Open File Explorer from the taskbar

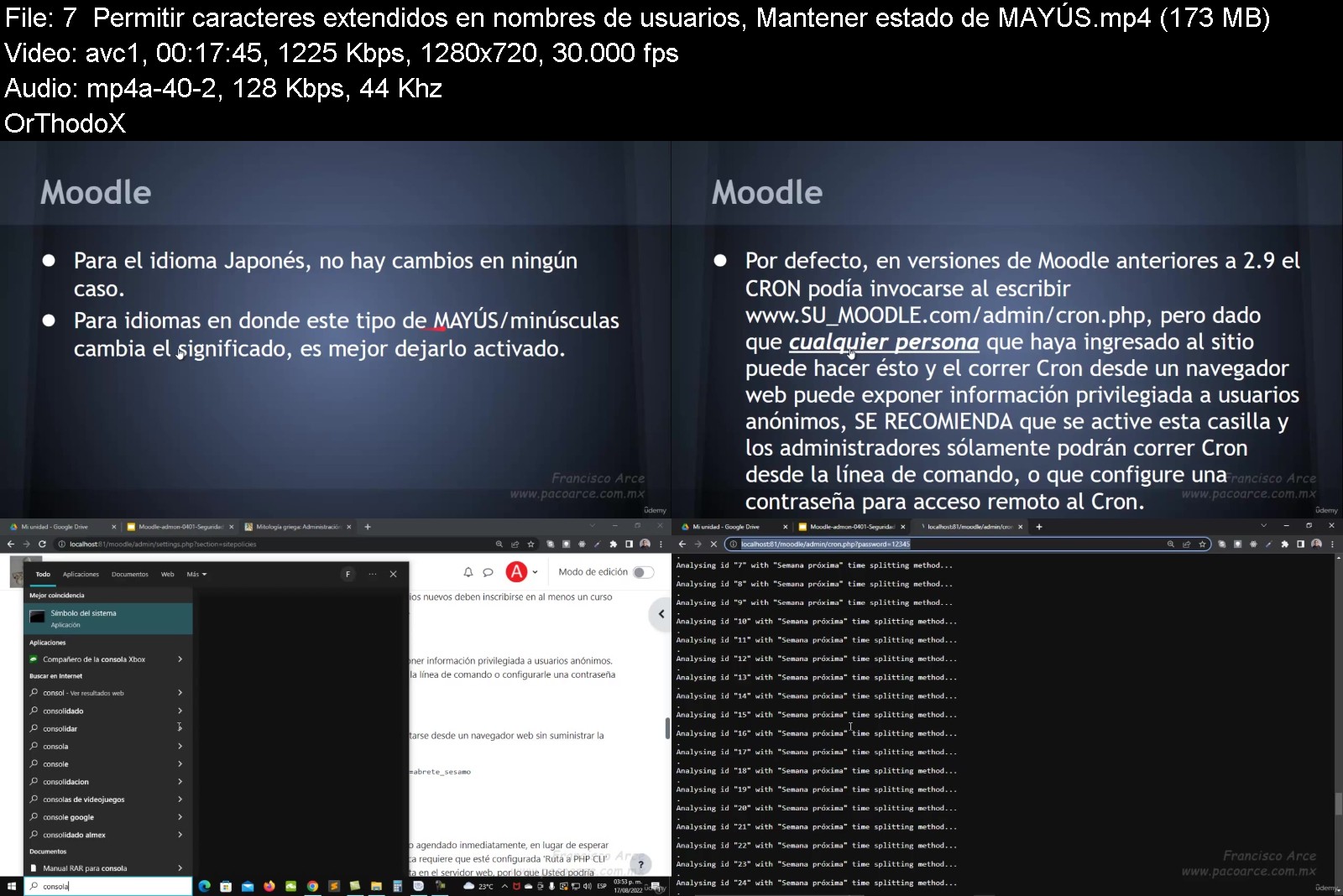point(376,886)
